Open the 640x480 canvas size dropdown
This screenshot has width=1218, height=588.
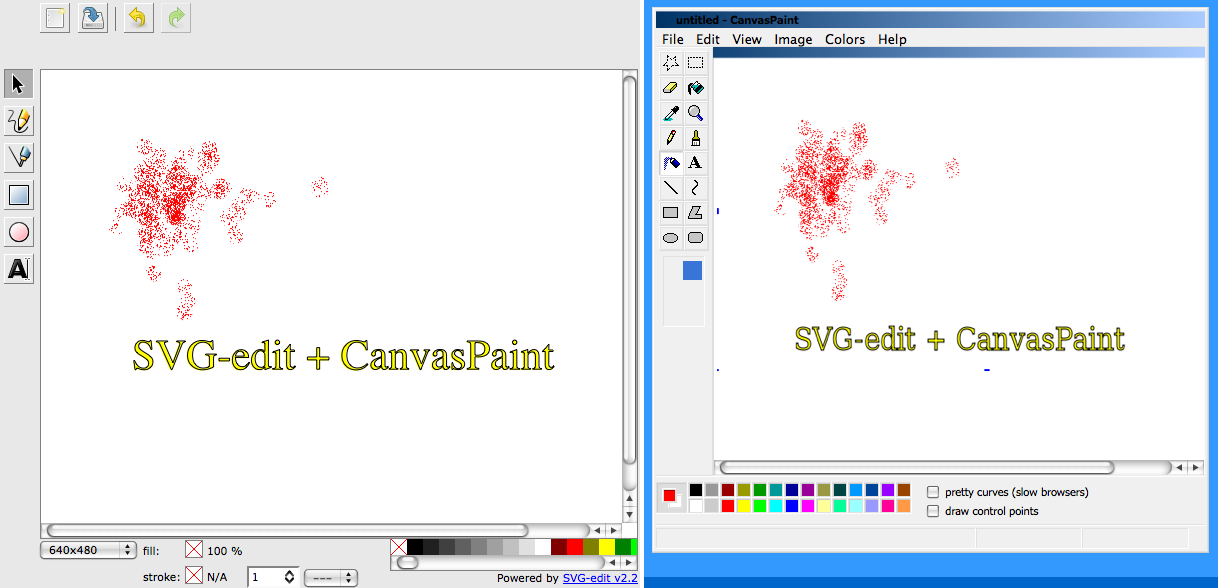88,550
